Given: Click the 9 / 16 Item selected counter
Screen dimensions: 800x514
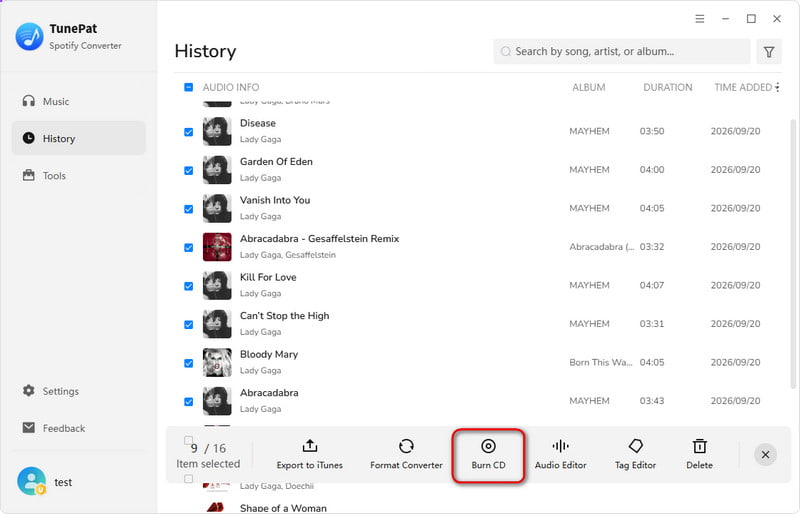Looking at the screenshot, I should 208,456.
